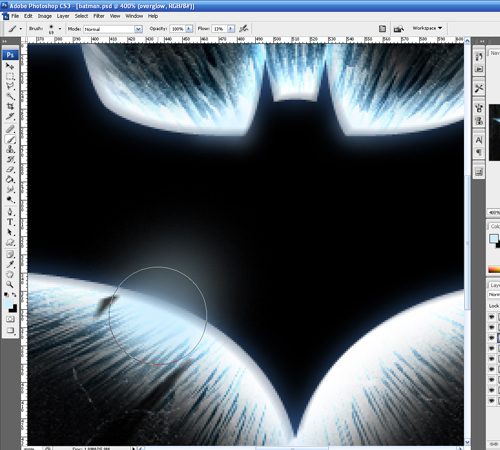Viewport: 500px width, 450px height.
Task: Toggle visibility of the fifth layer row
Action: (492, 359)
